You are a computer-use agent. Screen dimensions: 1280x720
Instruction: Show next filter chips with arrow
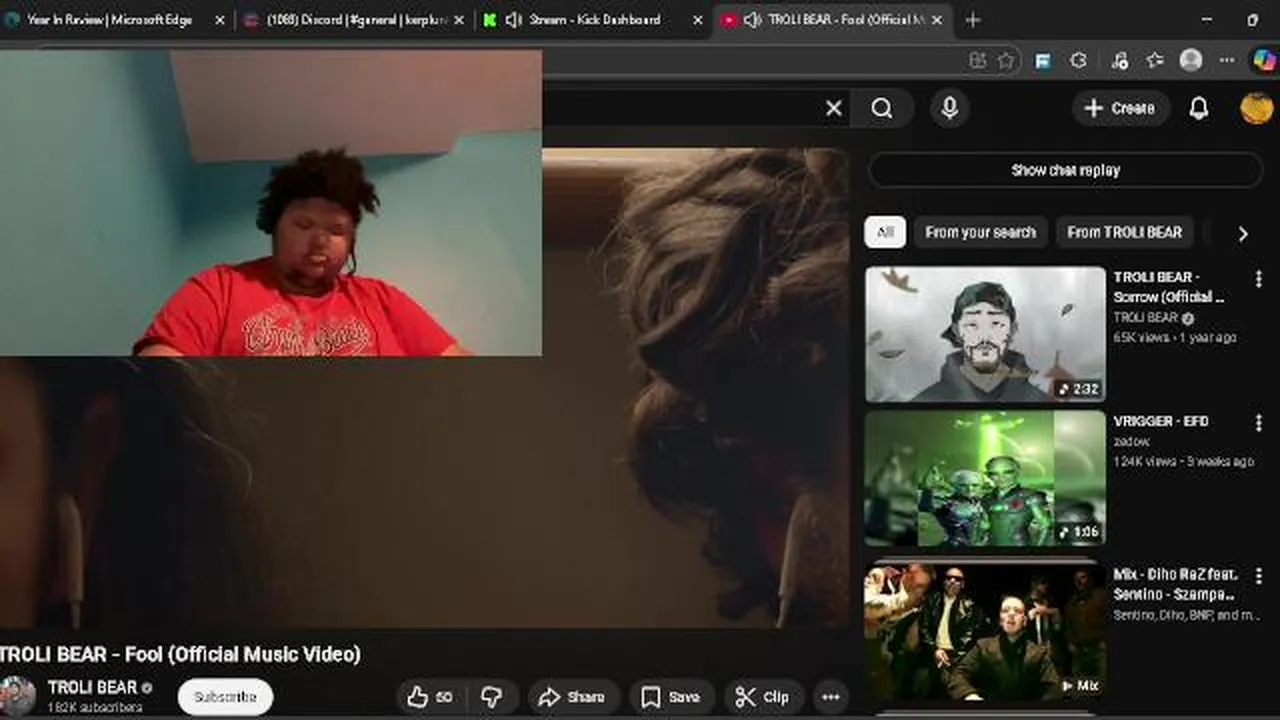1242,233
